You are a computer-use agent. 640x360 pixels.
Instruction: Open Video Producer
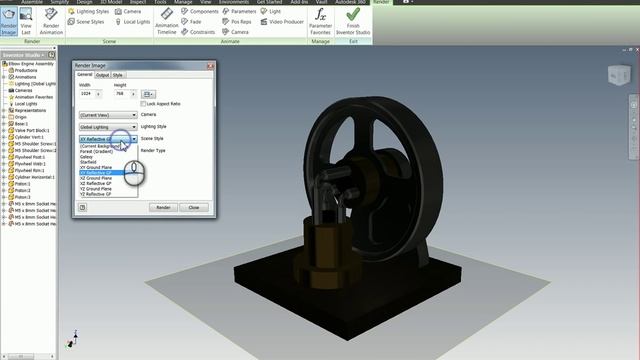(282, 22)
